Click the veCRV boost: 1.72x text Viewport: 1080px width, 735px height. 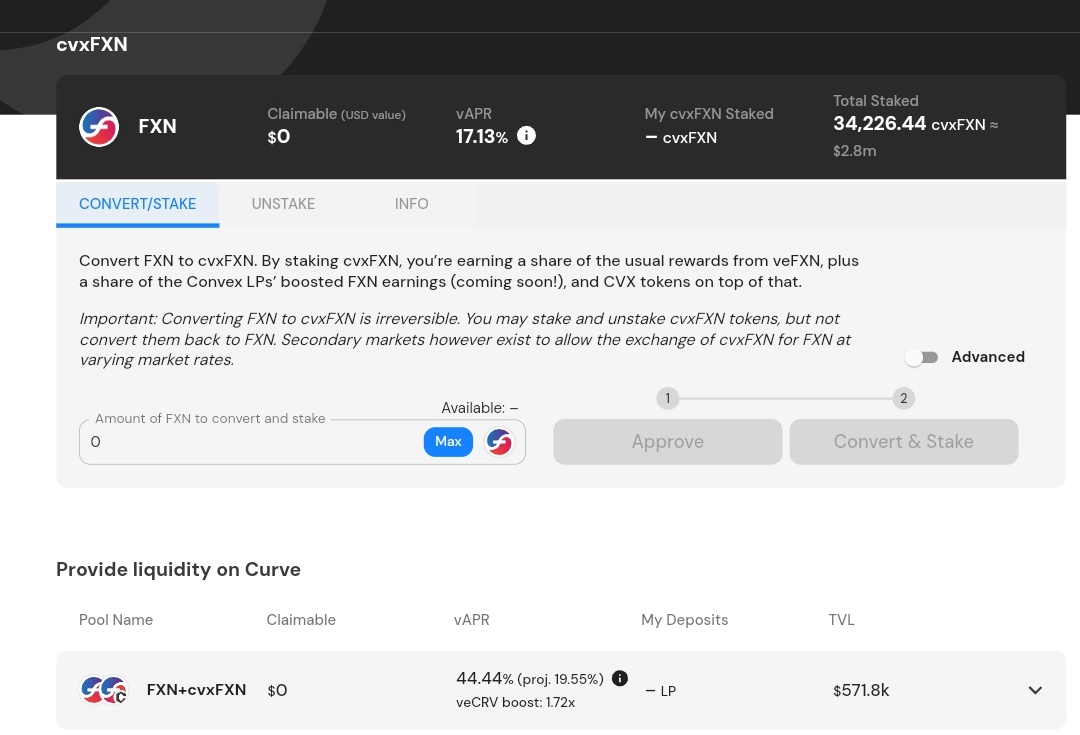coord(515,703)
